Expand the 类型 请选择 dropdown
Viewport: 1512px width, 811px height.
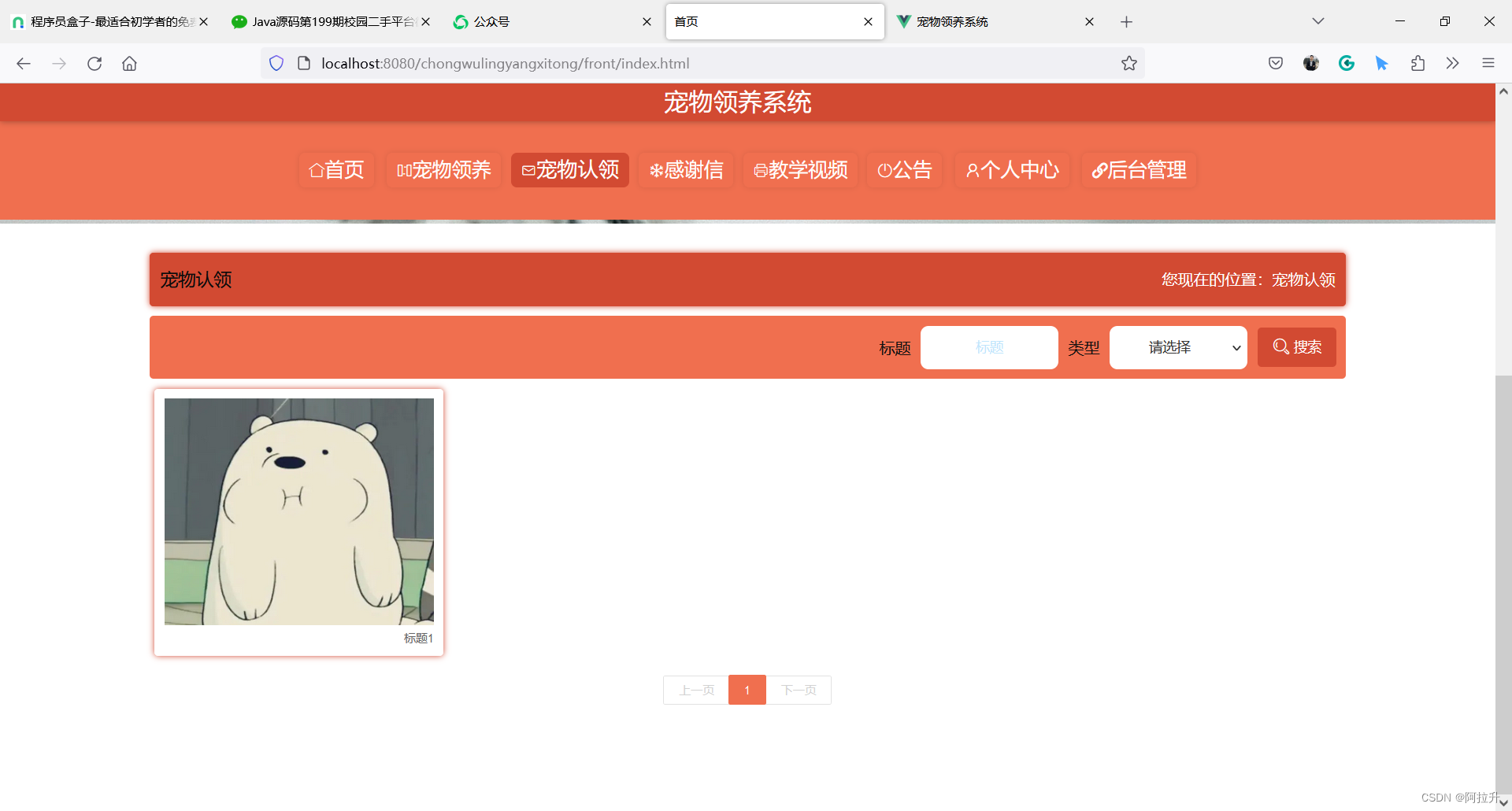1178,347
